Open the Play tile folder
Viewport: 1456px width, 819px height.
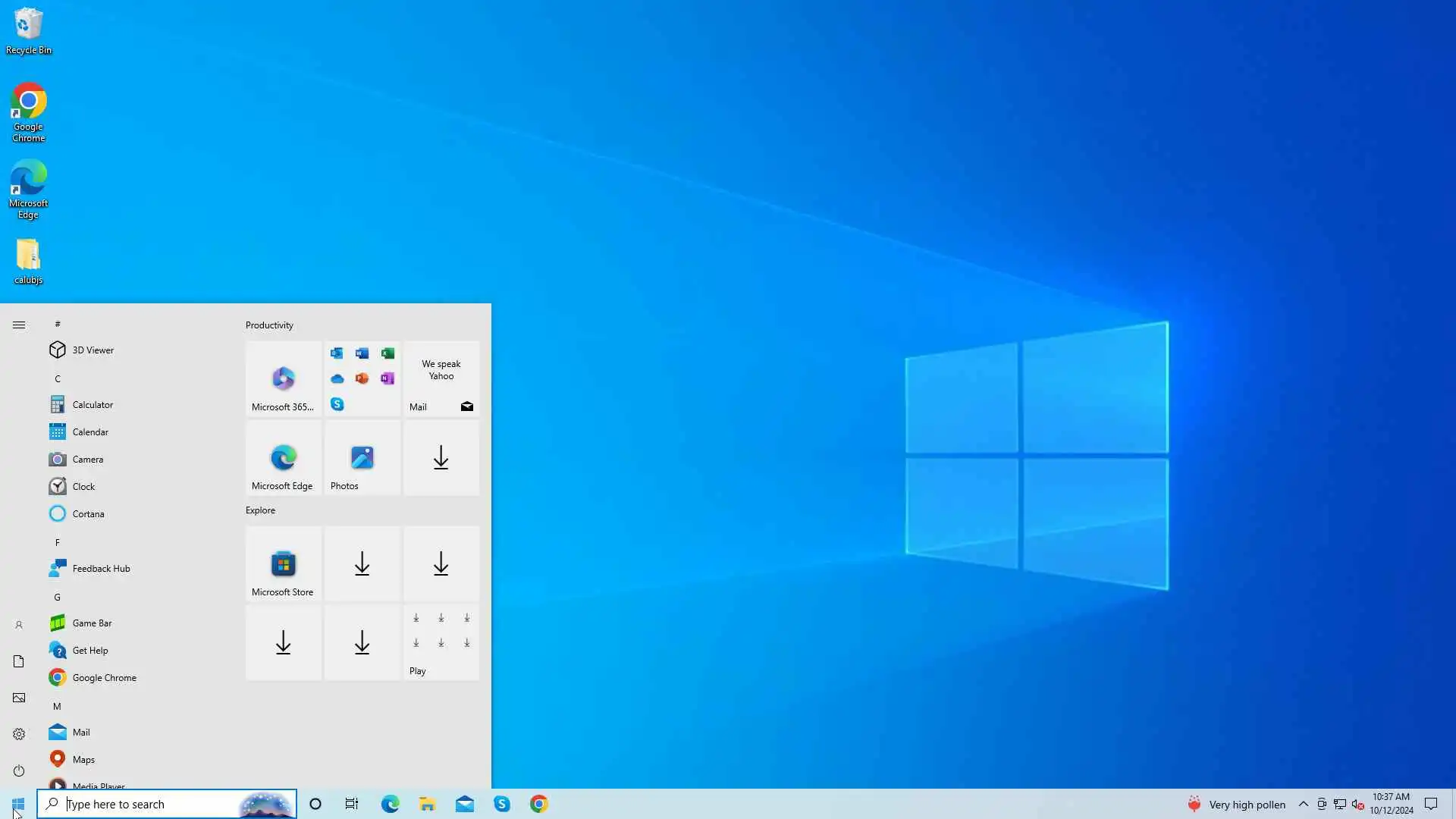tap(441, 642)
